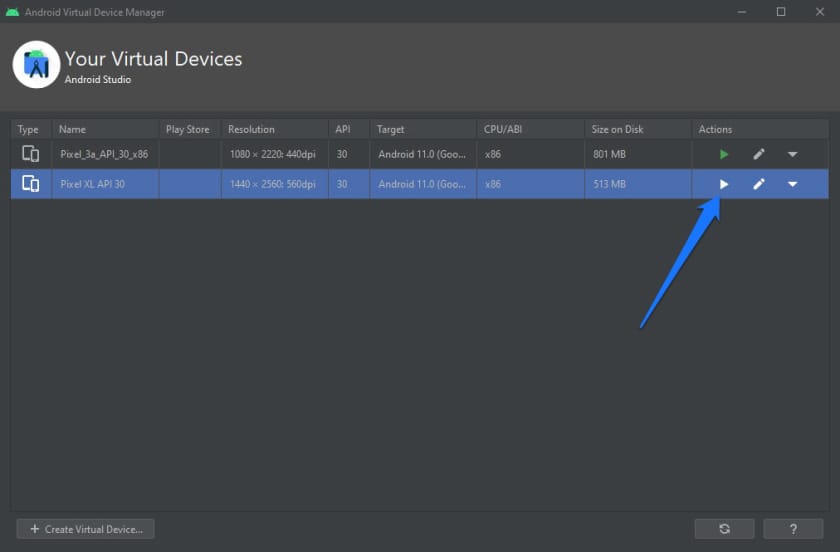
Task: Edit the Pixel XL API 30 device
Action: pyautogui.click(x=759, y=184)
